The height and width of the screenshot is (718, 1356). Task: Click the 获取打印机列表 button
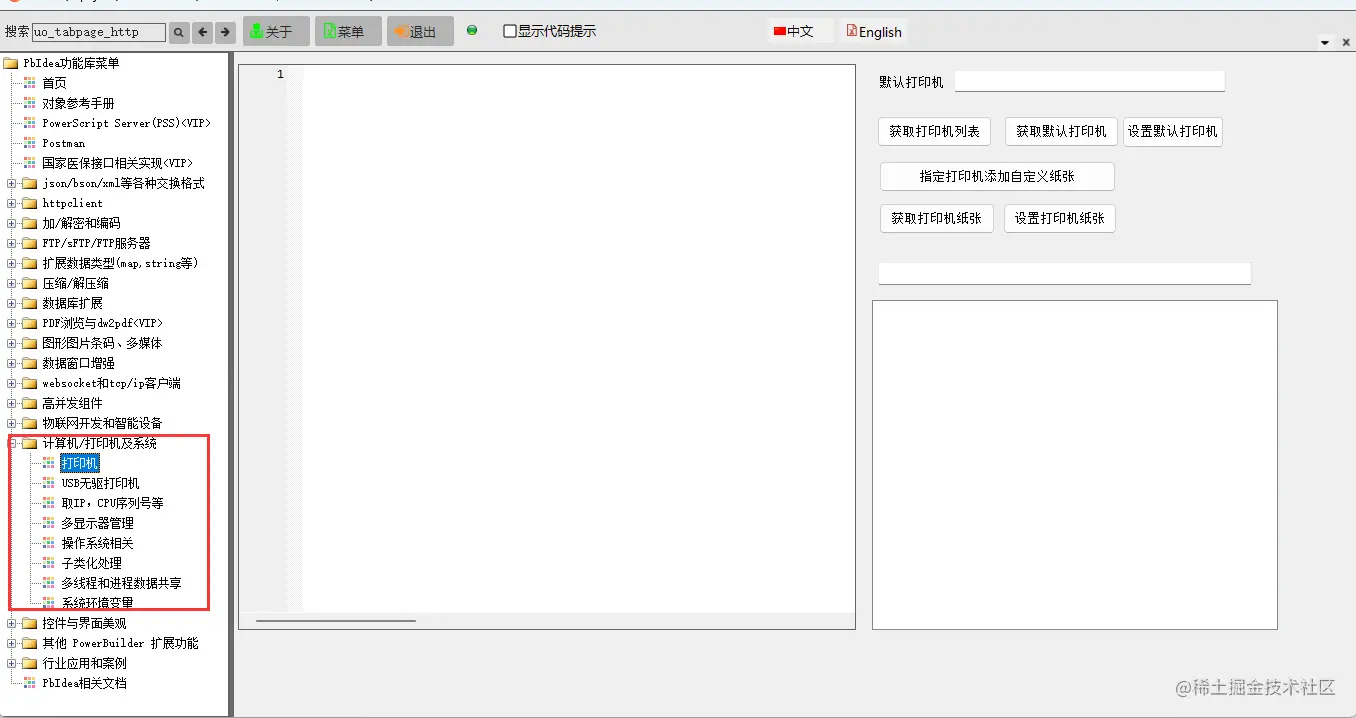(933, 131)
